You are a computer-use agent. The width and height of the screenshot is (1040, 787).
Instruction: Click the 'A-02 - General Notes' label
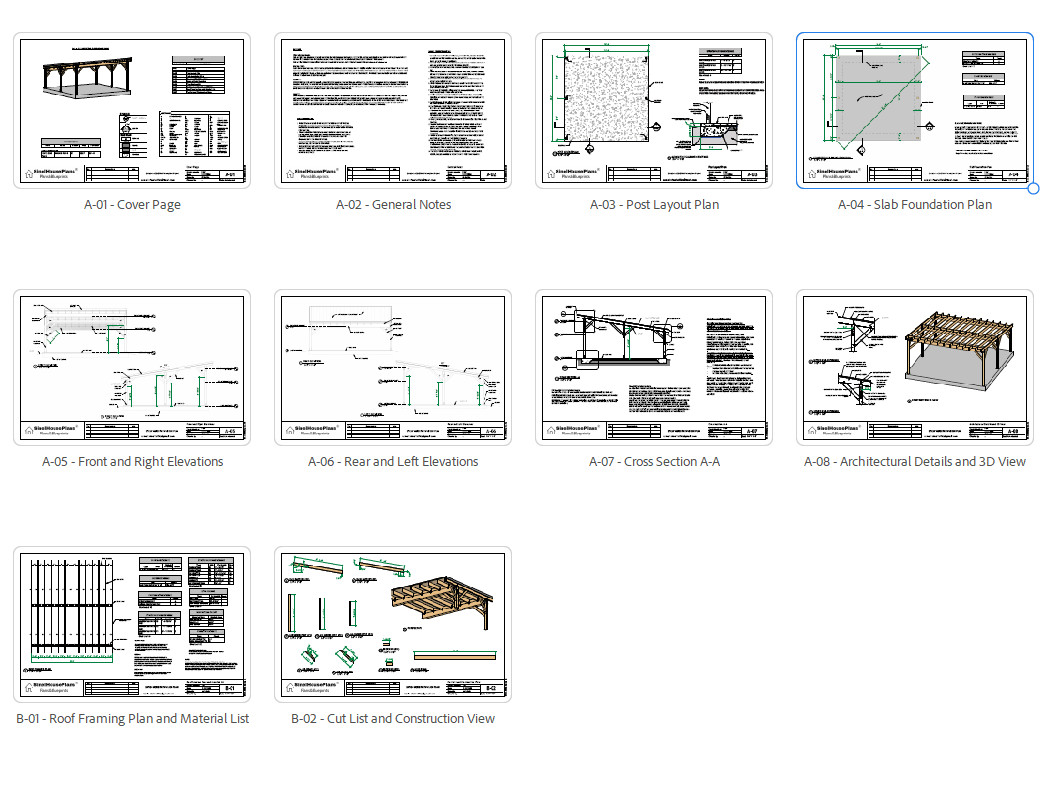click(393, 205)
